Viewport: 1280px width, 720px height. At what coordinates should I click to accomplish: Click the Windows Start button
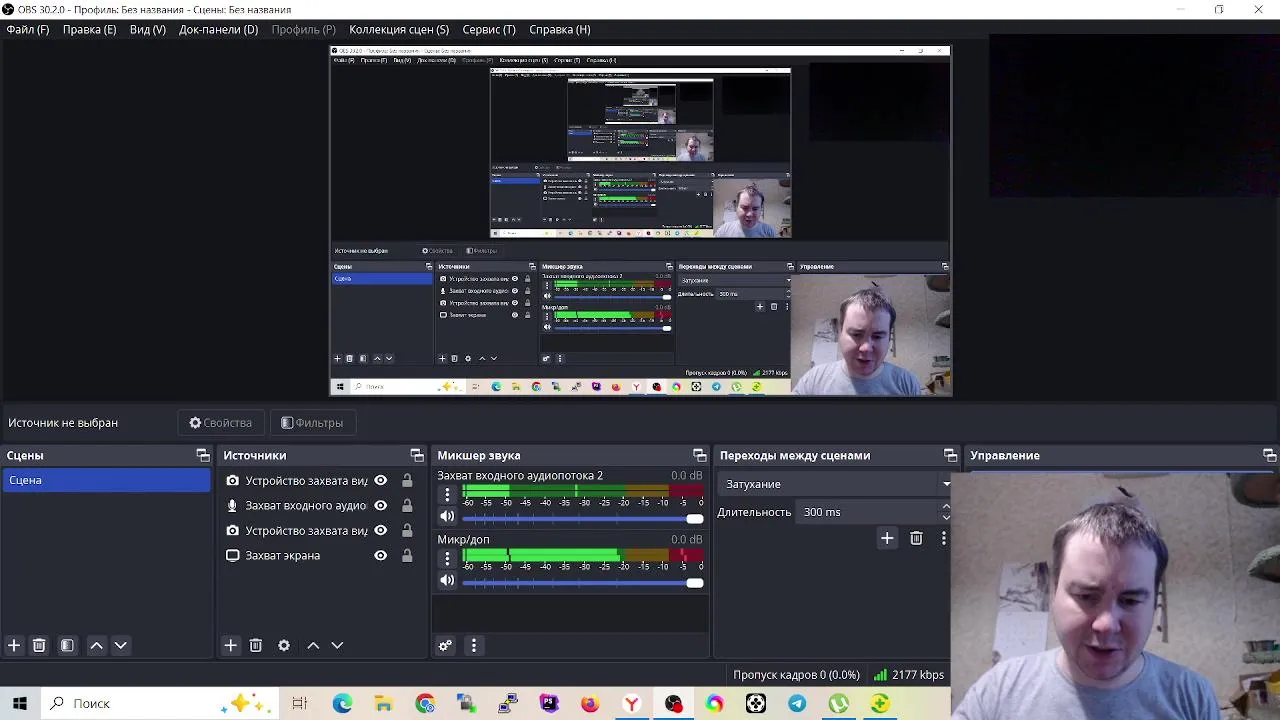[20, 703]
